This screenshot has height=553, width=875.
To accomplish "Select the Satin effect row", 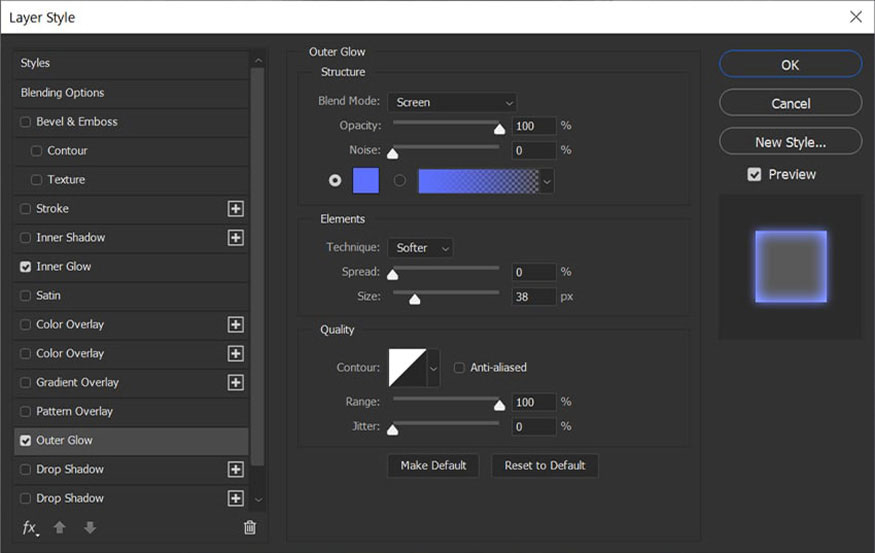I will [x=131, y=296].
